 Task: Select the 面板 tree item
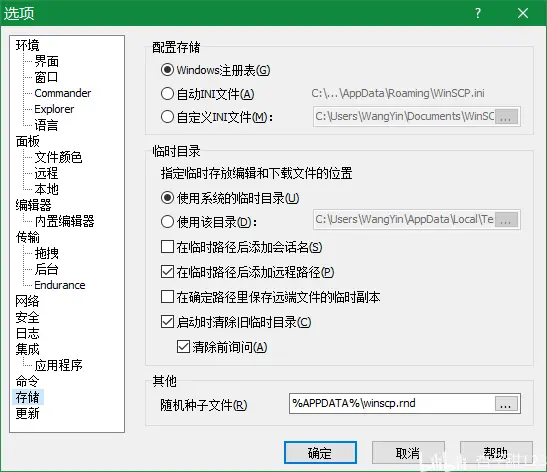28,141
